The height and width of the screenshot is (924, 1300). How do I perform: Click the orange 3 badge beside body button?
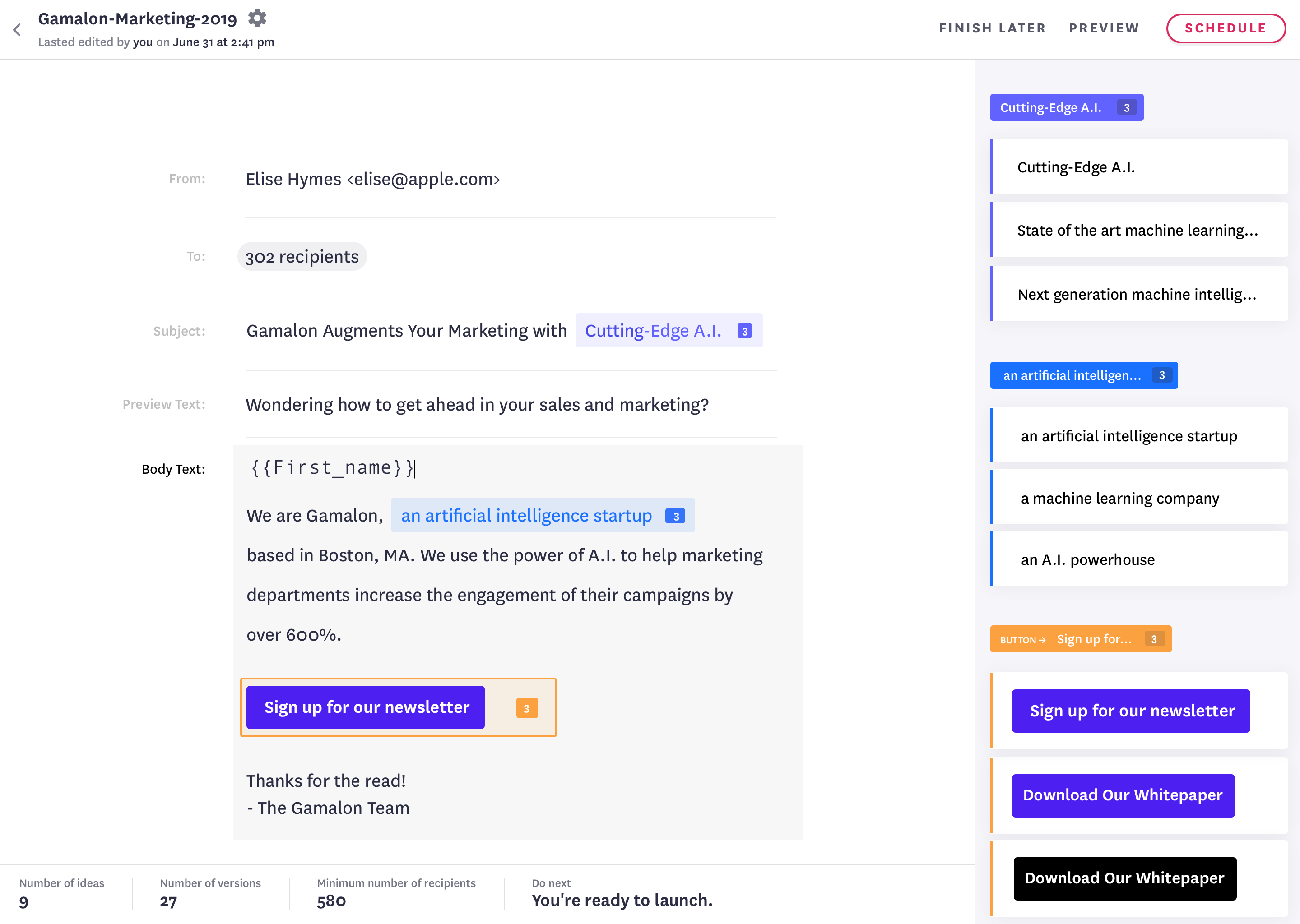point(526,708)
